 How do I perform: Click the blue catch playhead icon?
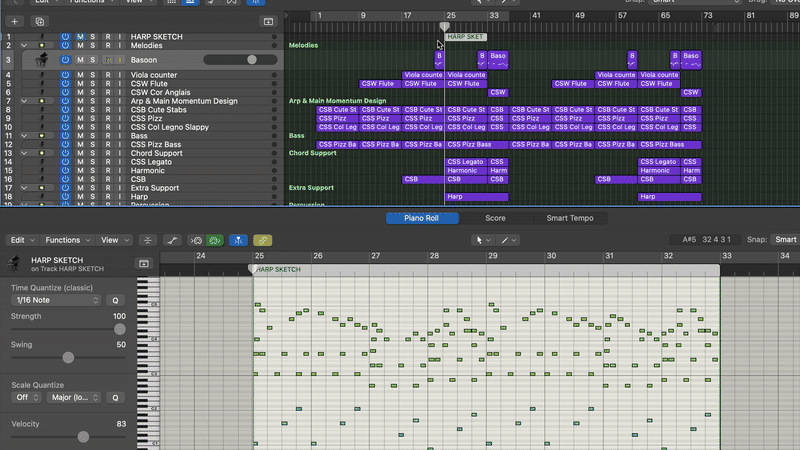239,240
